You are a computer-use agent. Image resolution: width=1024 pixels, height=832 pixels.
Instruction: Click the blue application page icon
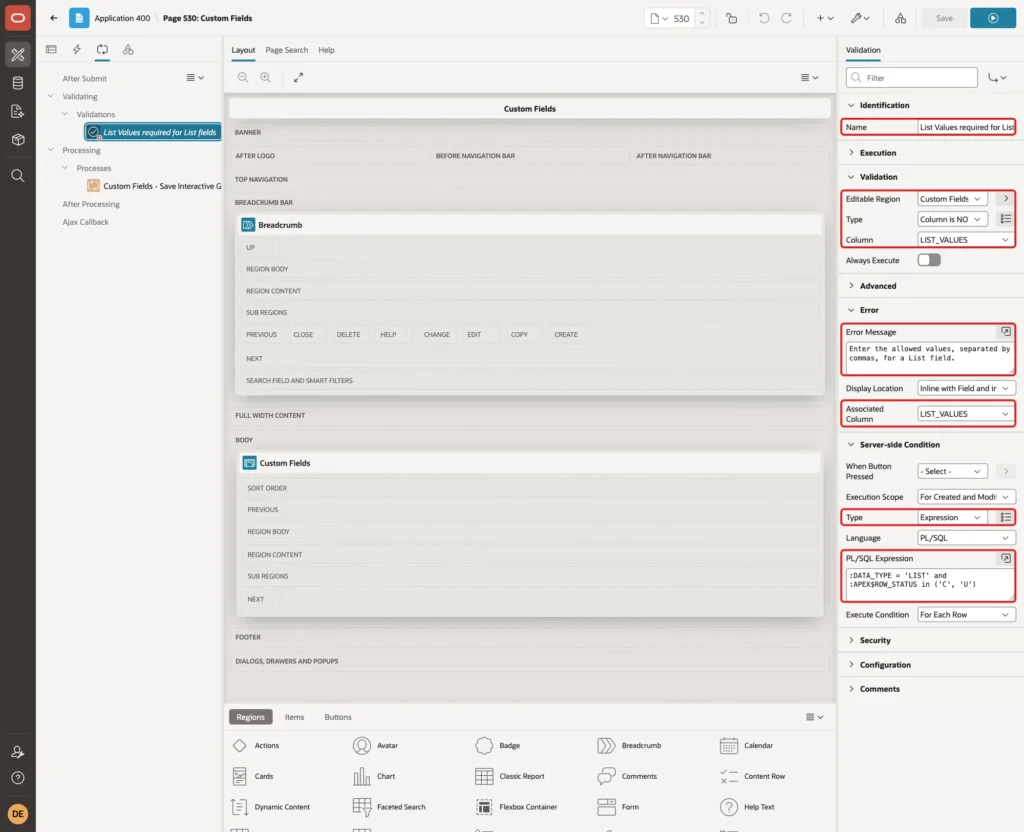tap(79, 18)
